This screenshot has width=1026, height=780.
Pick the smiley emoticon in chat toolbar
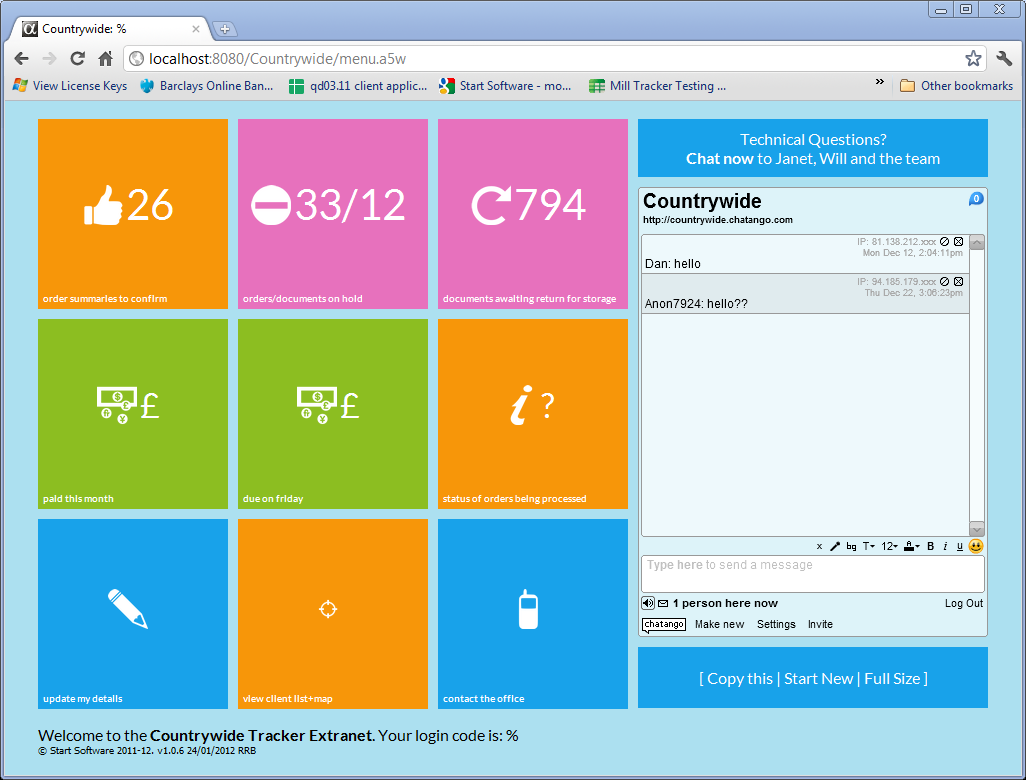click(x=976, y=546)
